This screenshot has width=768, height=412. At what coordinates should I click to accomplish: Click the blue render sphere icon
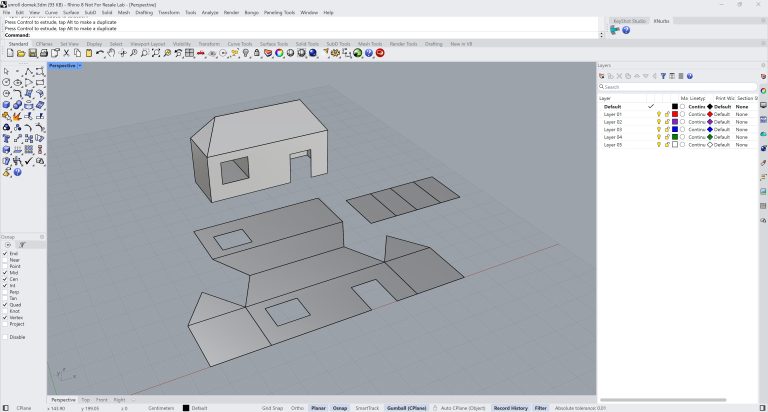(x=313, y=53)
